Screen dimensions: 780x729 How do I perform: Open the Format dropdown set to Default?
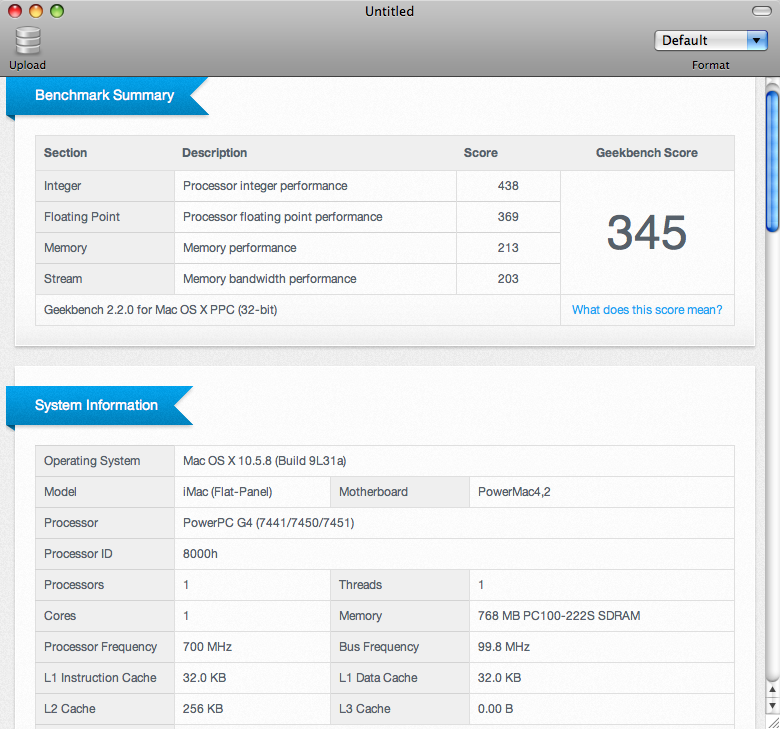click(x=701, y=40)
